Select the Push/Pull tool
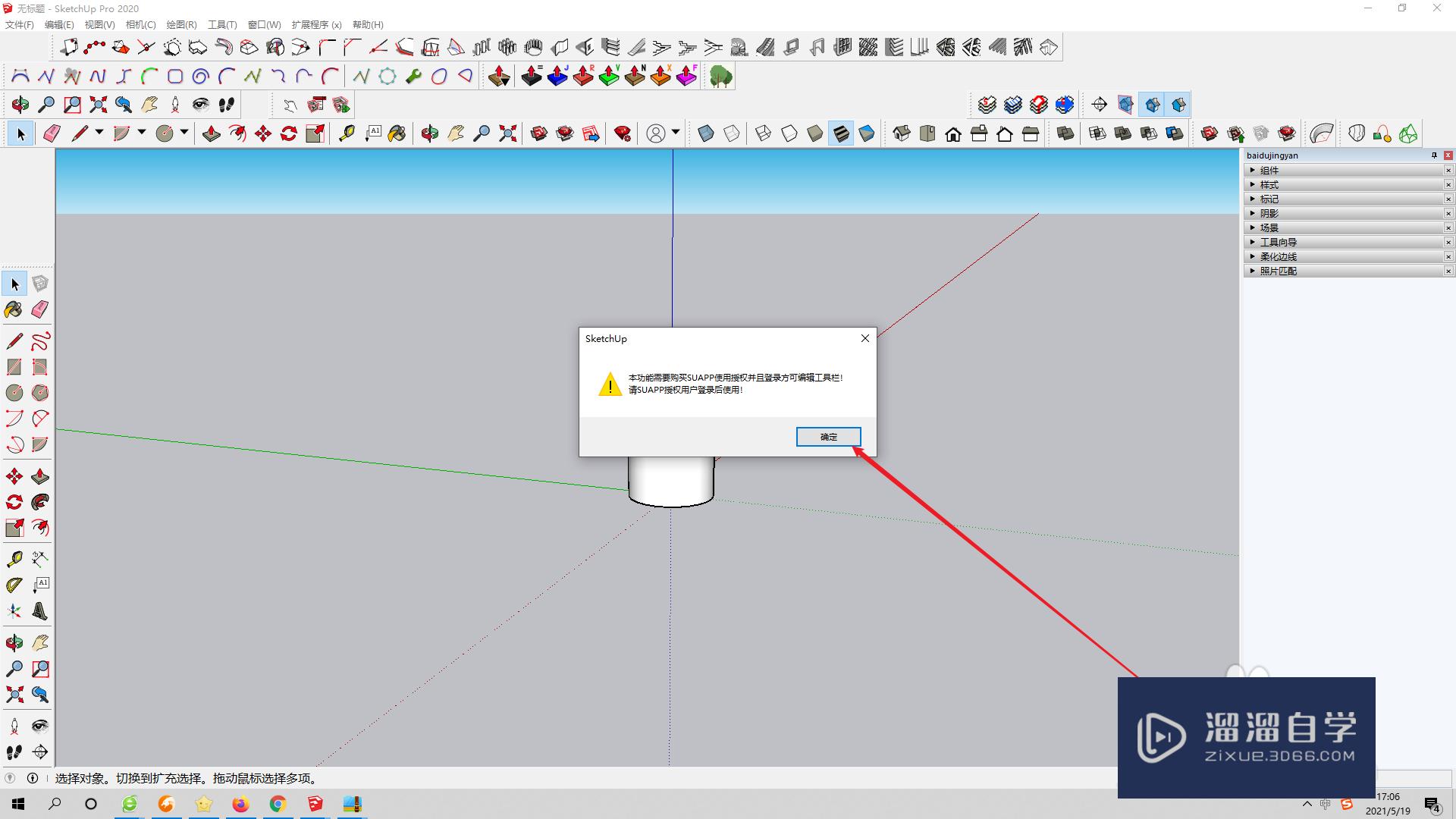 [x=210, y=133]
